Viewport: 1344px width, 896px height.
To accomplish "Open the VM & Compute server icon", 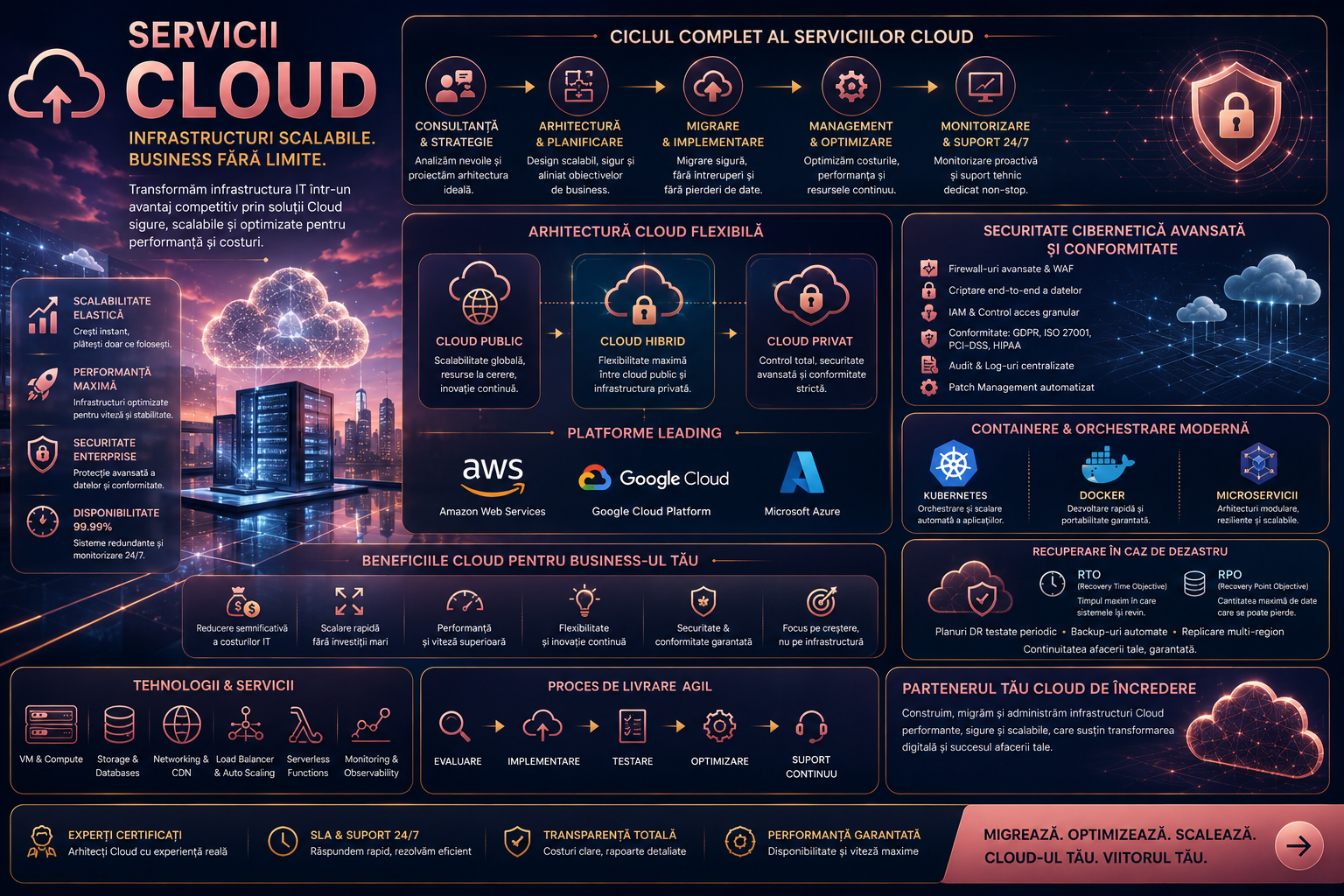I will point(51,724).
